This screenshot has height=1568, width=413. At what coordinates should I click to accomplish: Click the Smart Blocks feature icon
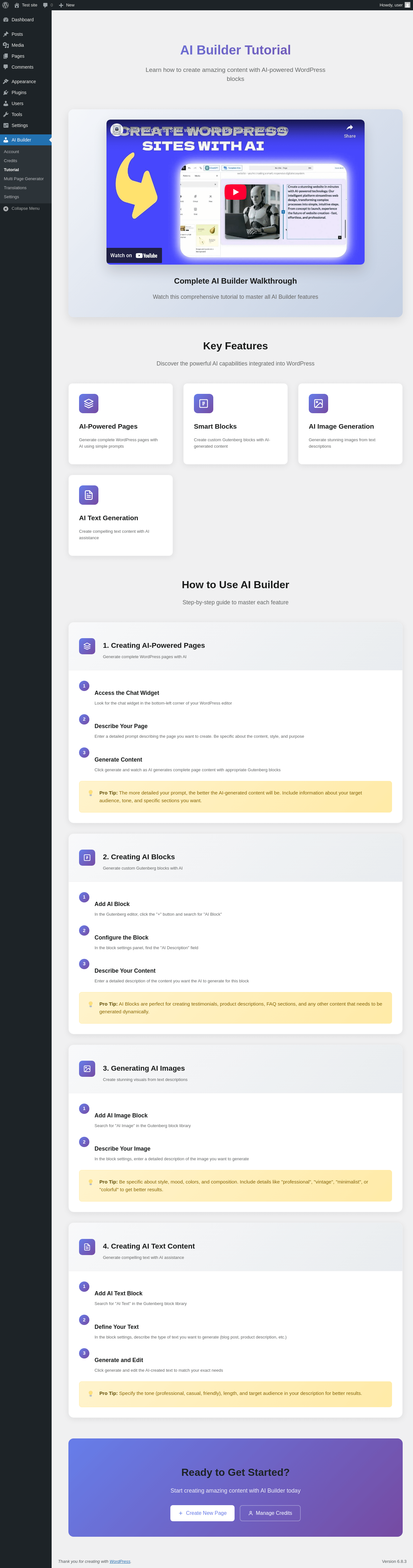tap(204, 403)
